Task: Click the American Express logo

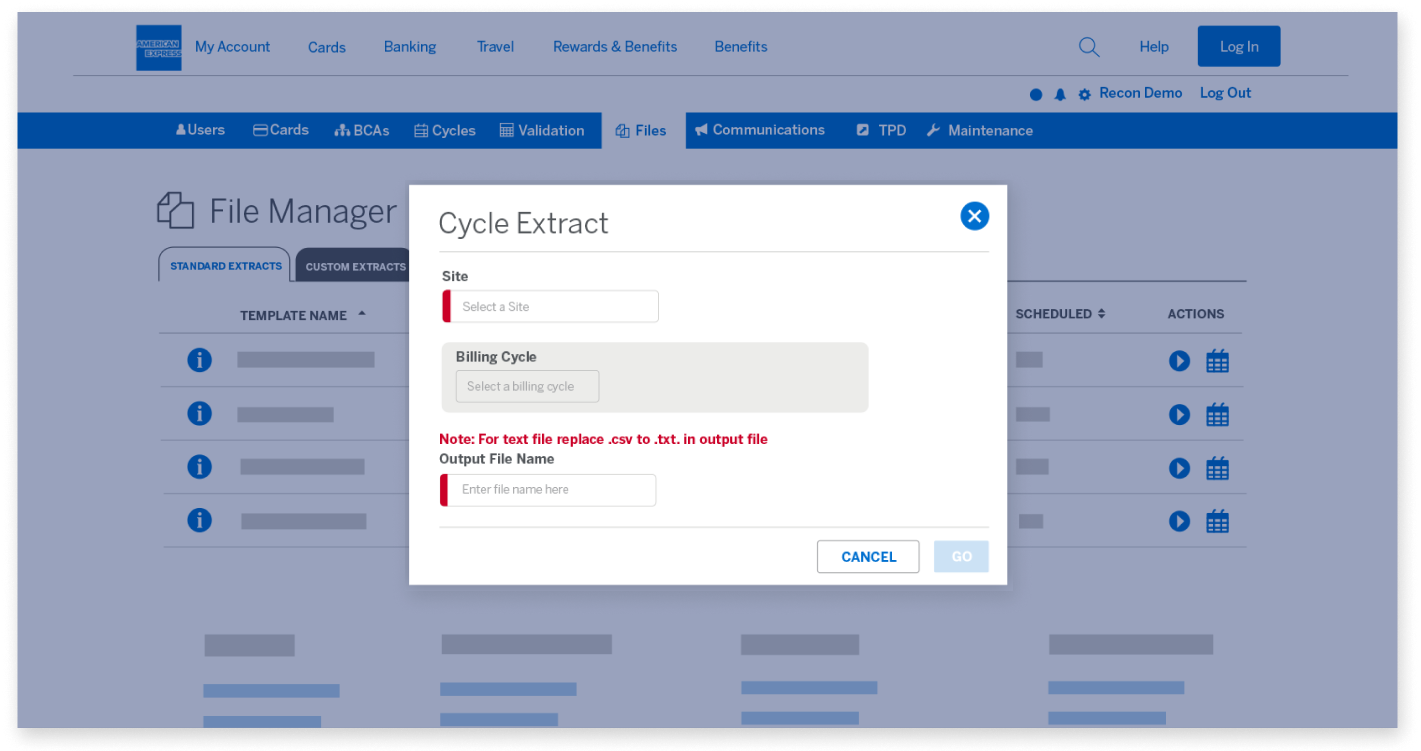Action: (159, 47)
